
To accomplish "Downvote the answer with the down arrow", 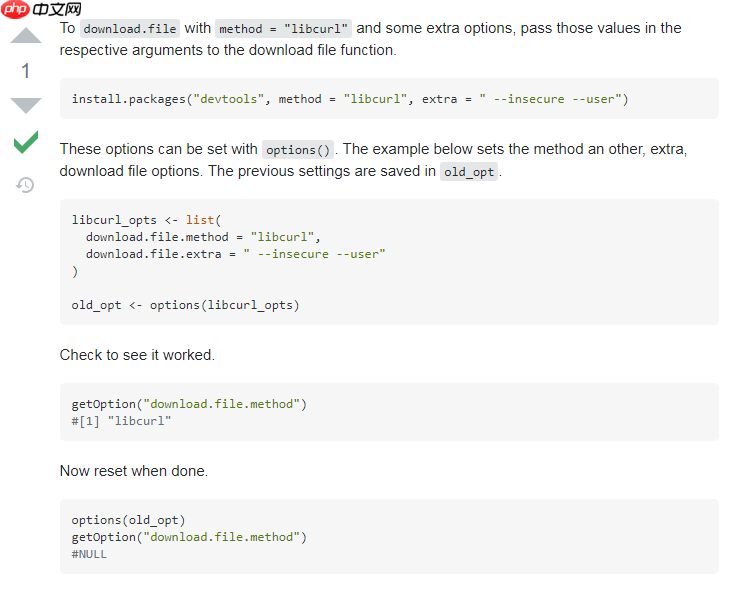I will coord(26,106).
